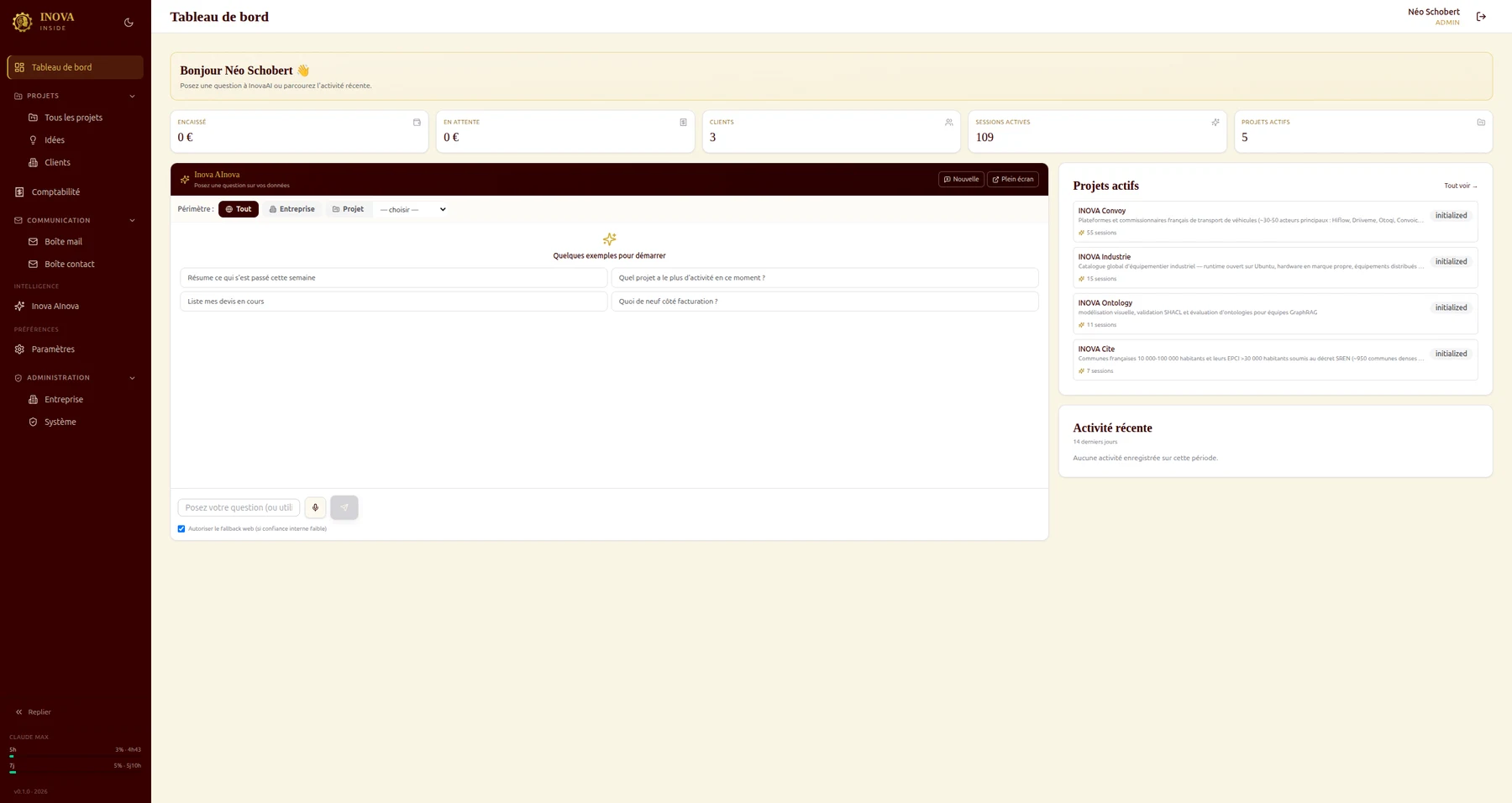Click the send message arrow button
This screenshot has height=803, width=1512.
344,507
